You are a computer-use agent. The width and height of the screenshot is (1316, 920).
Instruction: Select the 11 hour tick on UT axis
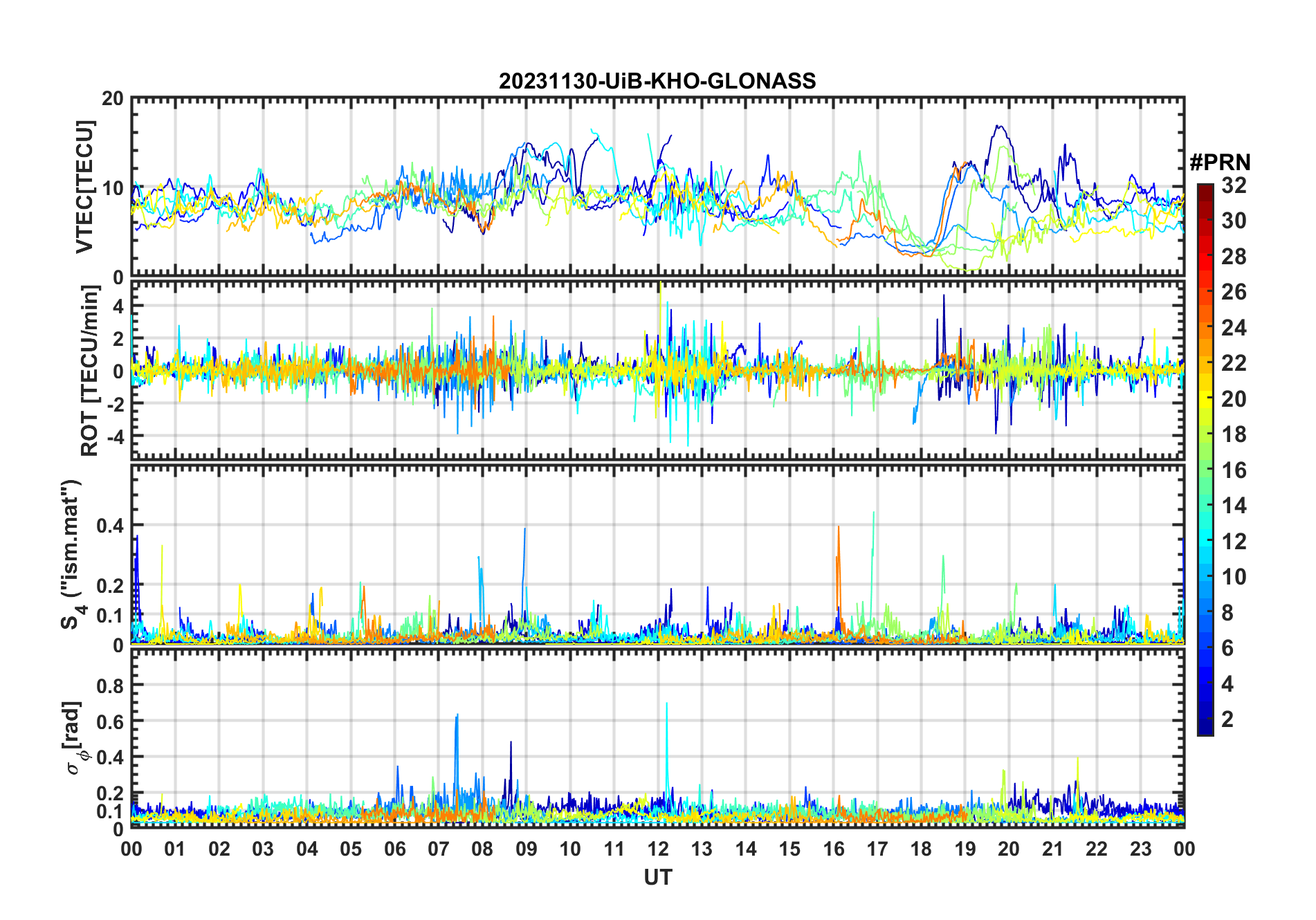[614, 849]
